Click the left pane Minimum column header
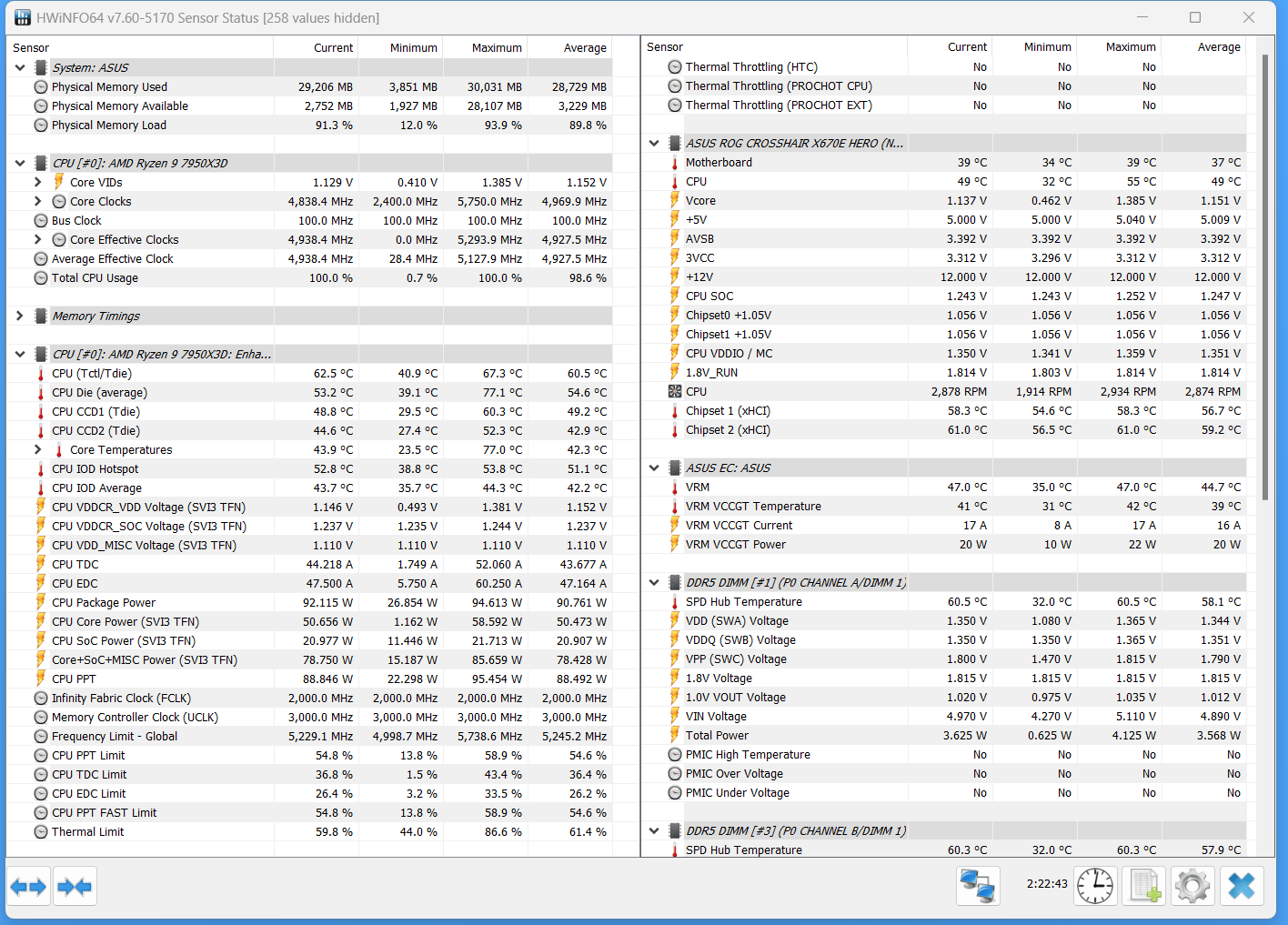 [x=401, y=47]
